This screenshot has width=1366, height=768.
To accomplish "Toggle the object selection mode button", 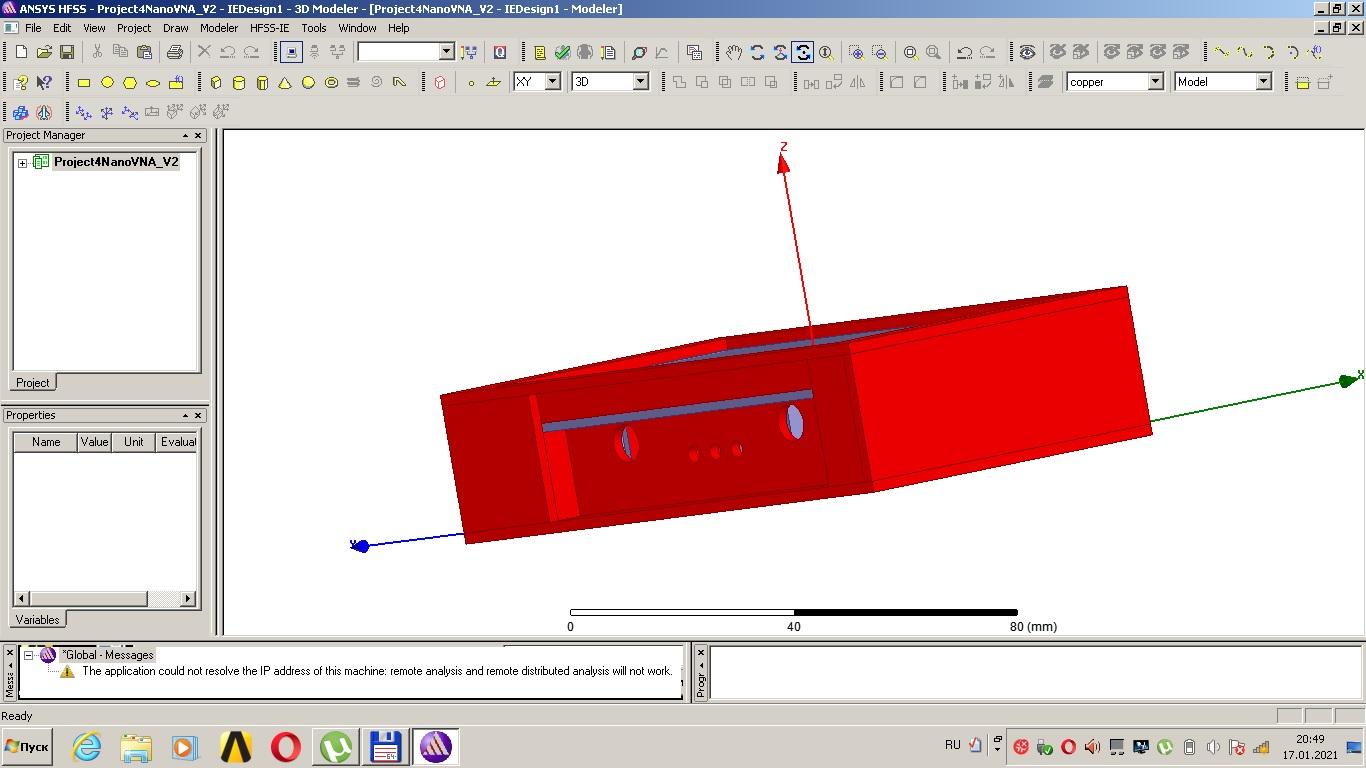I will 291,52.
